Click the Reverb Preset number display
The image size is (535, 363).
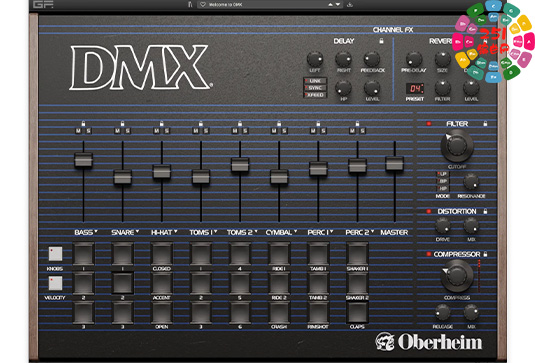pyautogui.click(x=415, y=89)
